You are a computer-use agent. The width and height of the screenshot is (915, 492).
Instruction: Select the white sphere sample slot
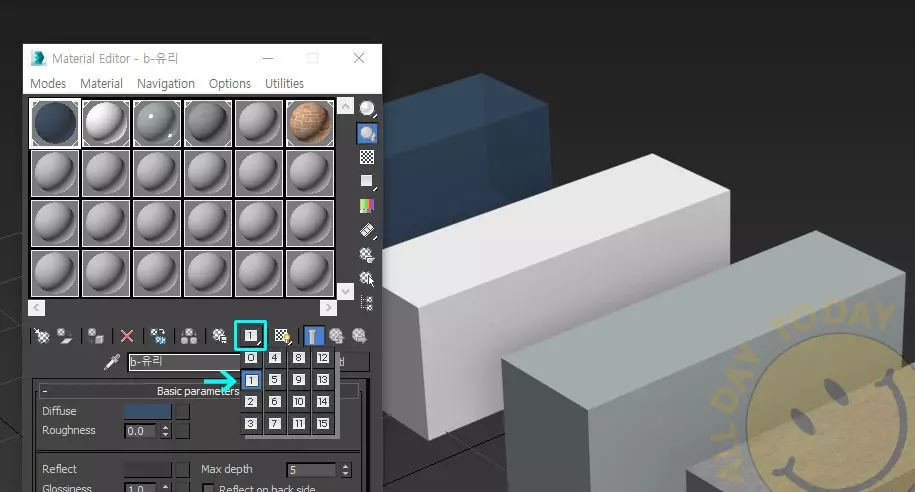pos(106,123)
